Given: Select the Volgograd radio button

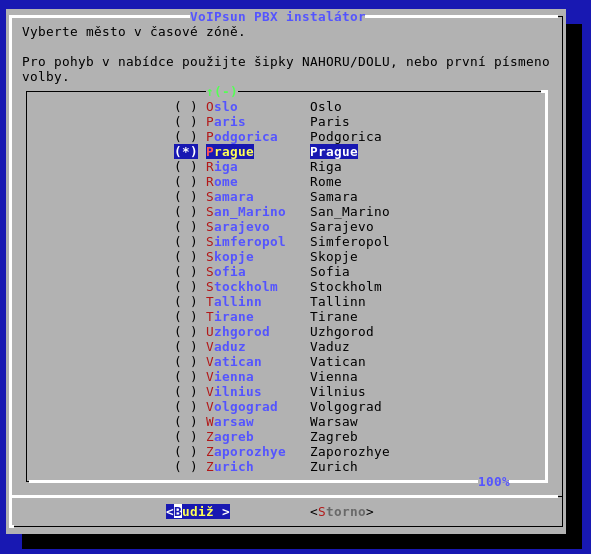Looking at the screenshot, I should point(186,407).
